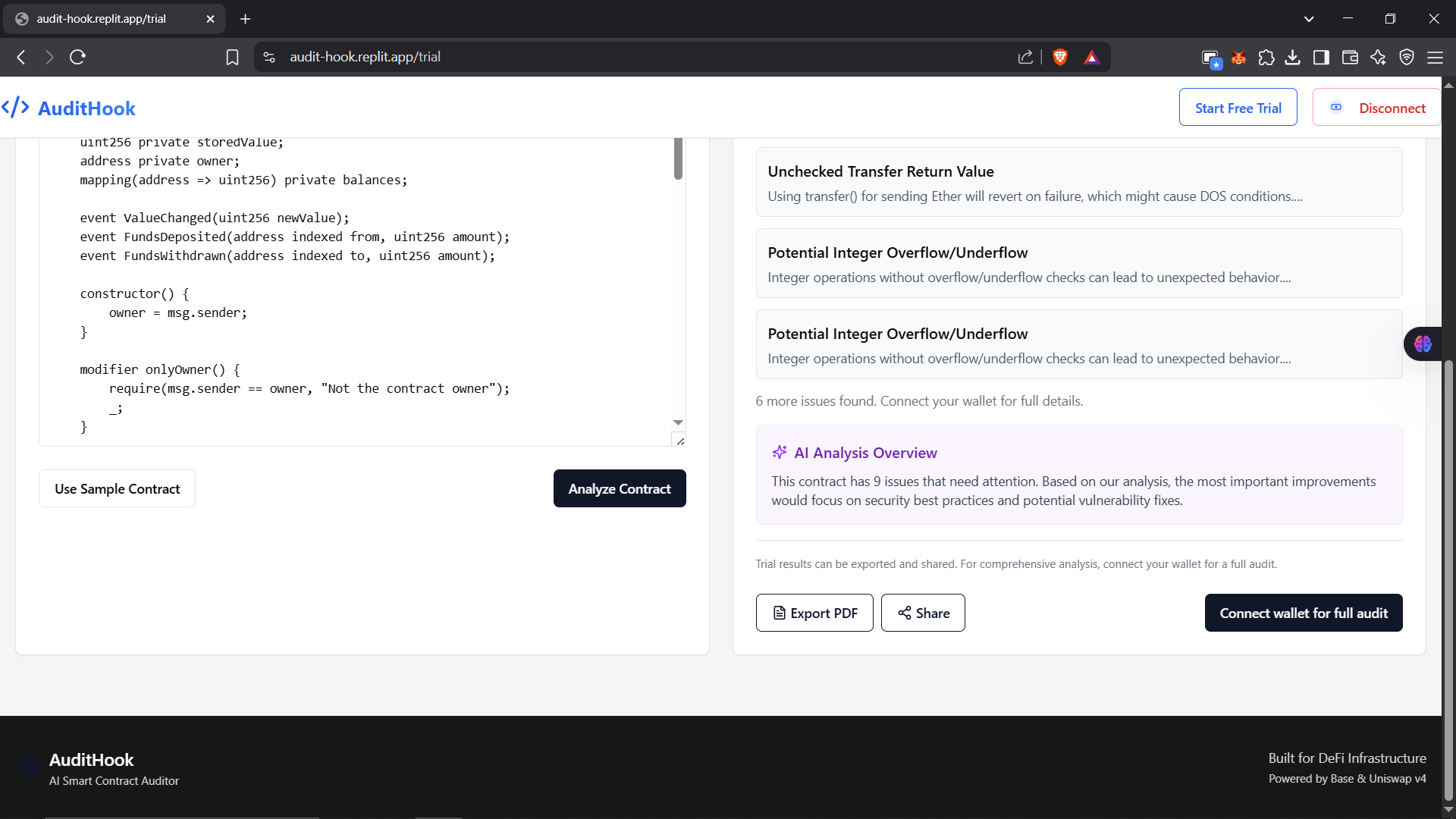Click the page scroll-up arrow
1456x819 pixels.
click(1448, 84)
